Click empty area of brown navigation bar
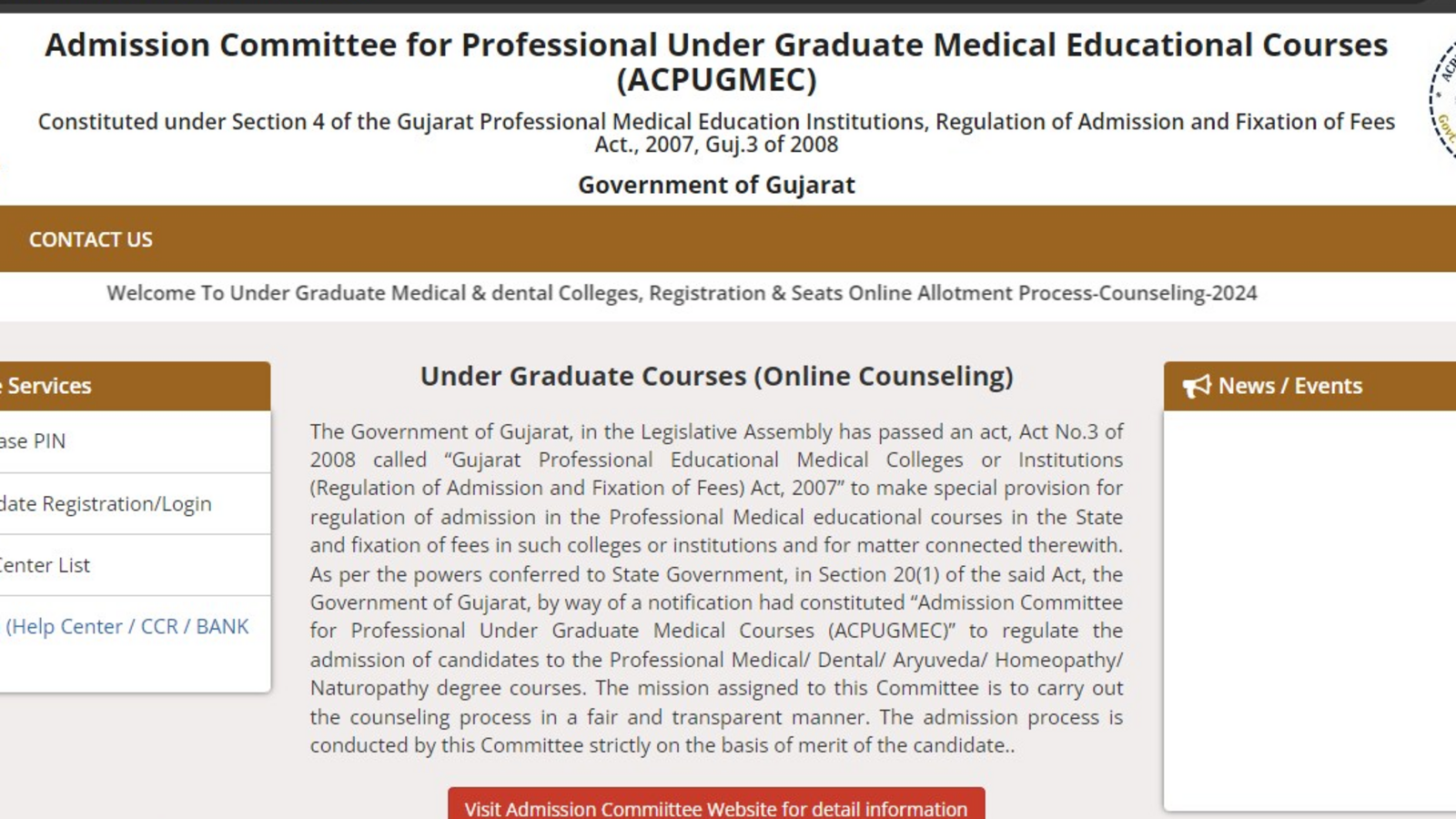Screen dimensions: 1456x819 pos(801,239)
